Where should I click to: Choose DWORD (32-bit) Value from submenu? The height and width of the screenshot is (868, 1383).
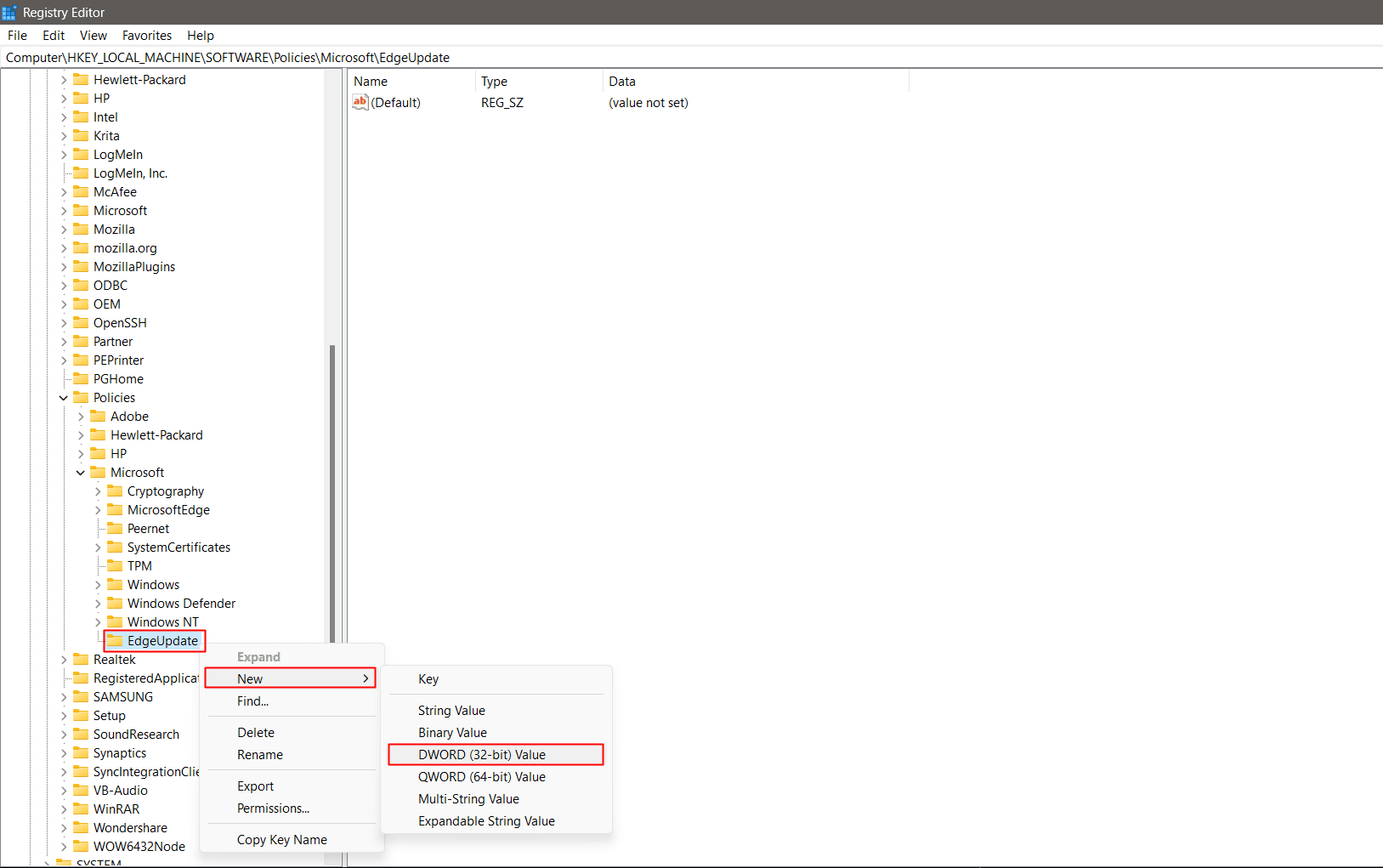[x=481, y=754]
